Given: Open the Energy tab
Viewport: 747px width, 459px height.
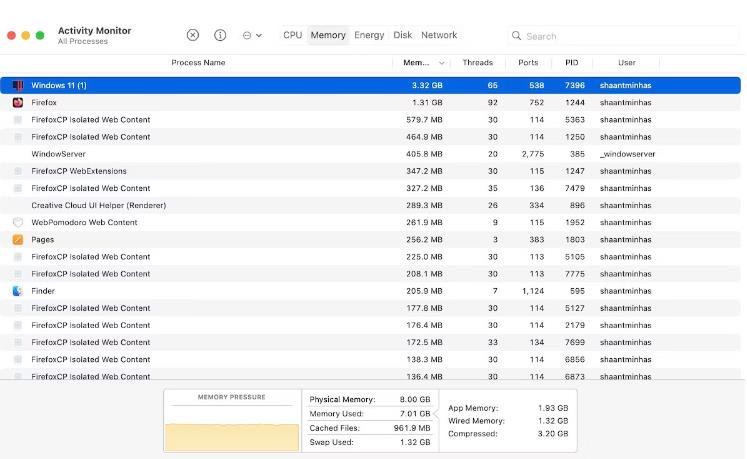Looking at the screenshot, I should coord(369,35).
